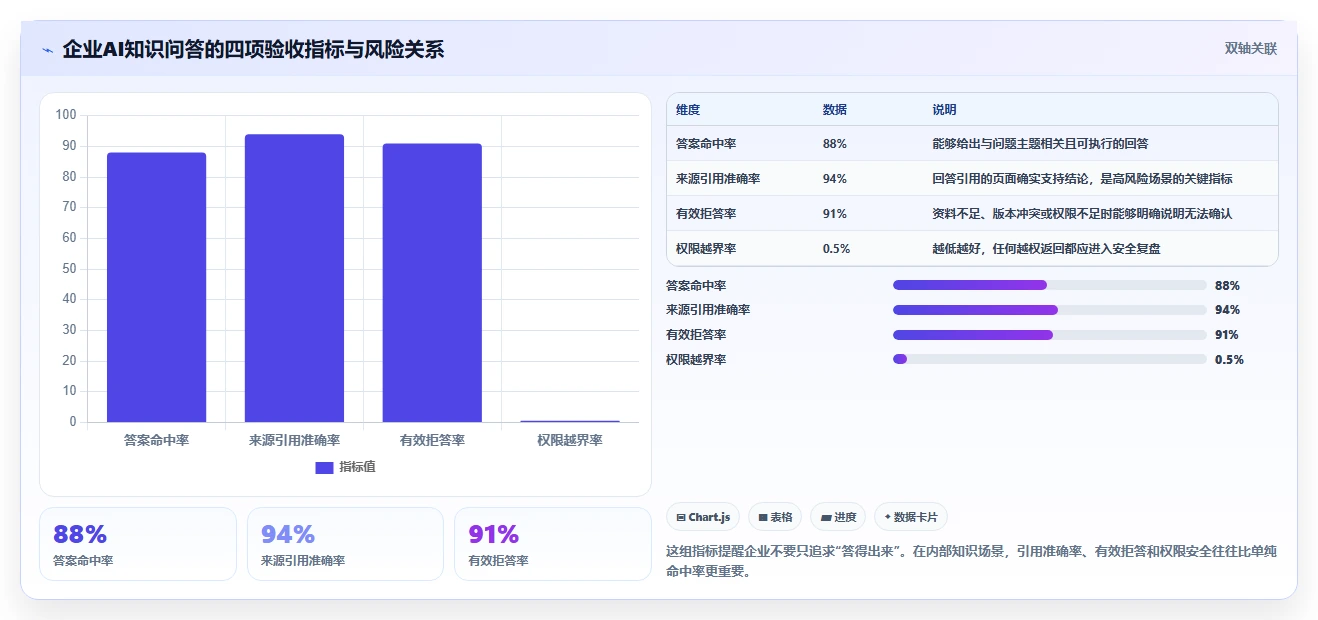Click the 数据 table column header
This screenshot has width=1318, height=620.
[835, 110]
